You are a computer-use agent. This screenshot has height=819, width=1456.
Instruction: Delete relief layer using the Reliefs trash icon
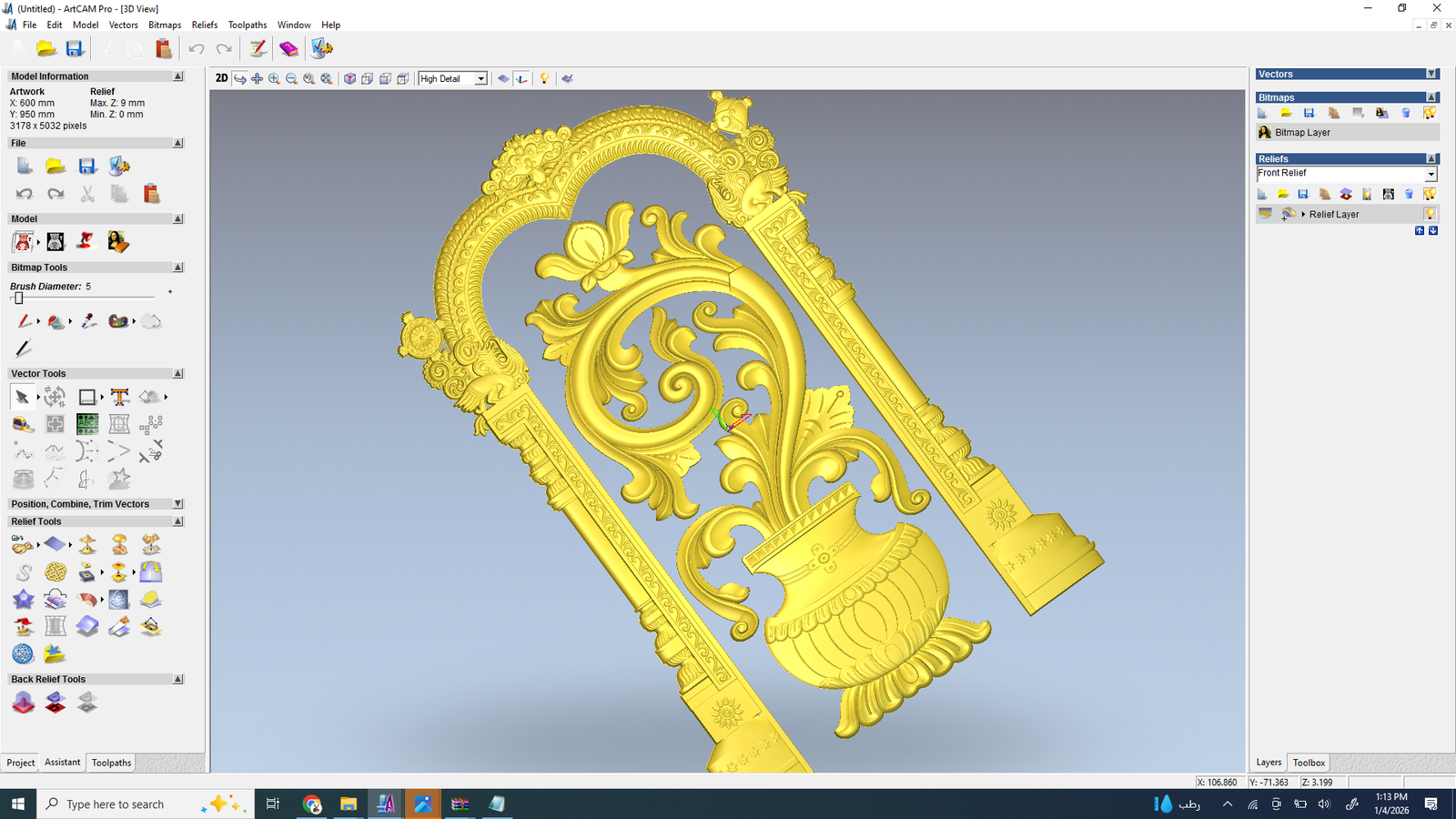[1409, 194]
